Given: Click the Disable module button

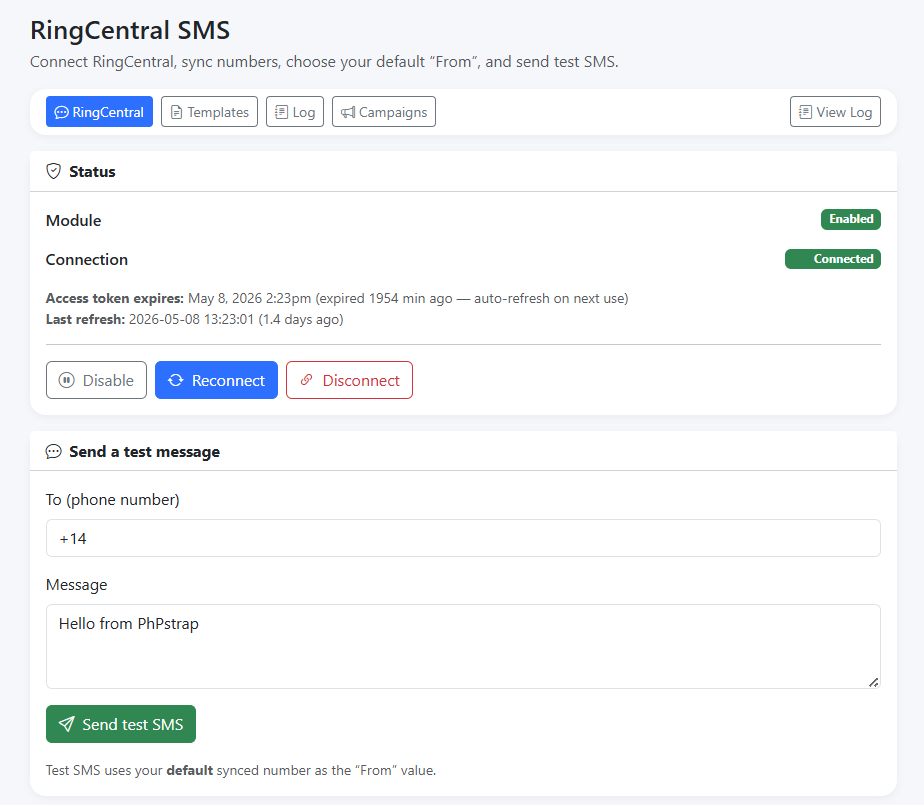Looking at the screenshot, I should pos(96,380).
